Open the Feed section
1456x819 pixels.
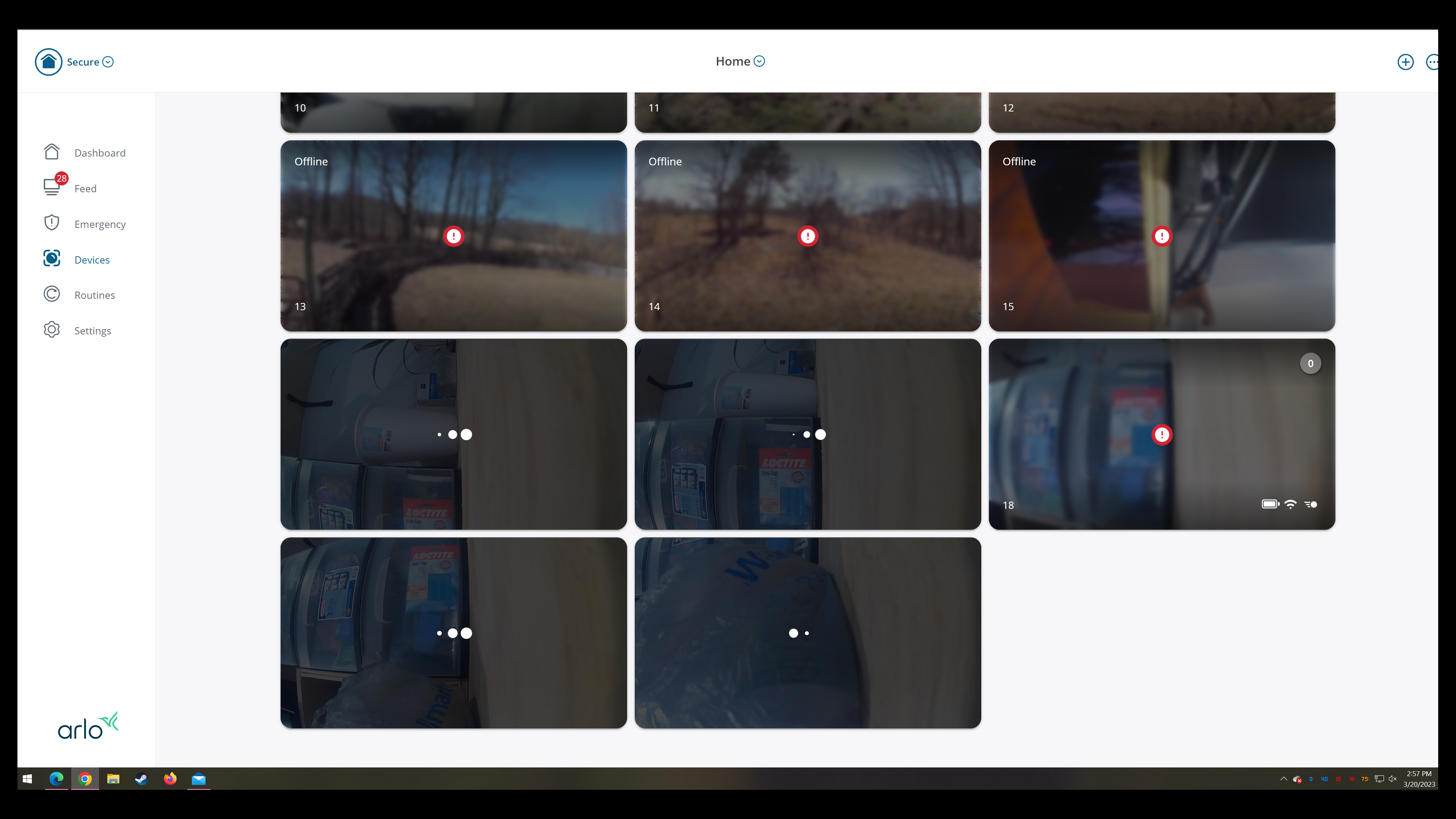[85, 188]
